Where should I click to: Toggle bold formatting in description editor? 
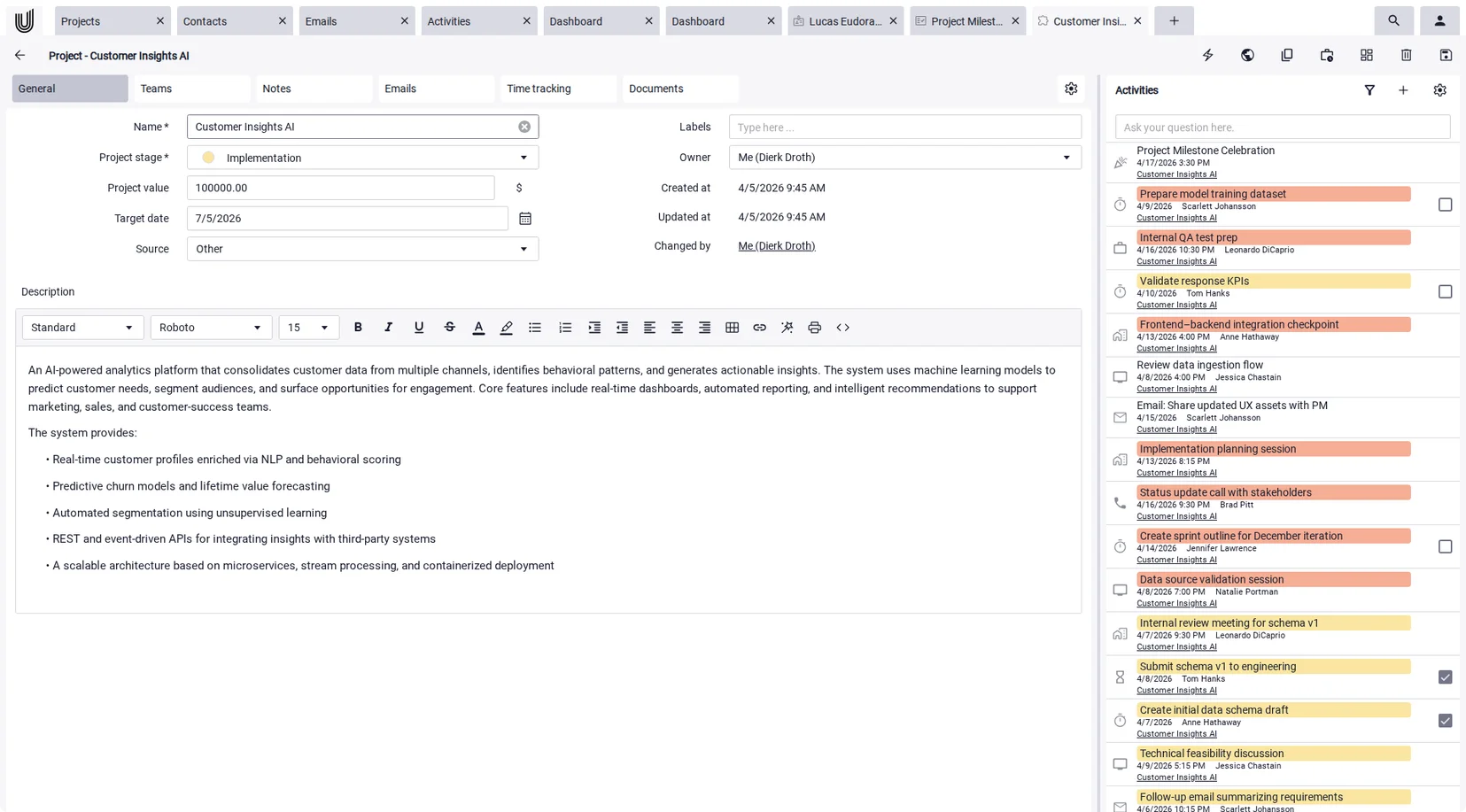[358, 328]
